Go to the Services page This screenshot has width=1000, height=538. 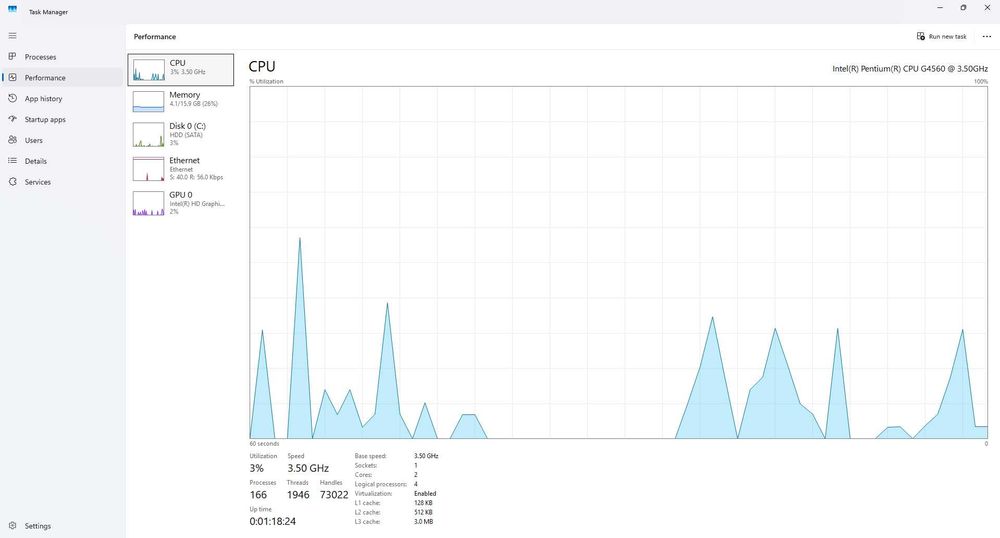37,182
